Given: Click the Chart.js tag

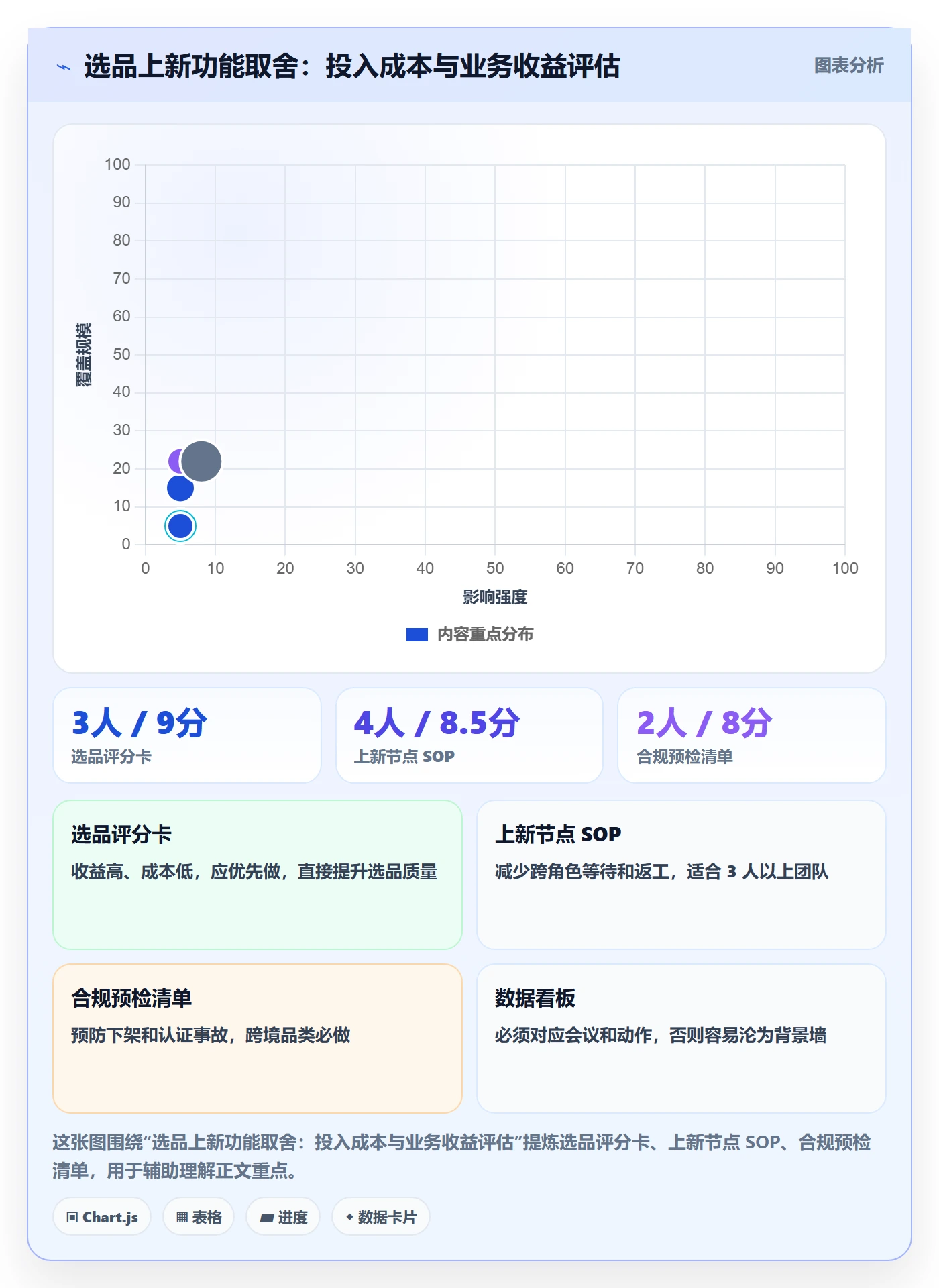Looking at the screenshot, I should tap(102, 1217).
